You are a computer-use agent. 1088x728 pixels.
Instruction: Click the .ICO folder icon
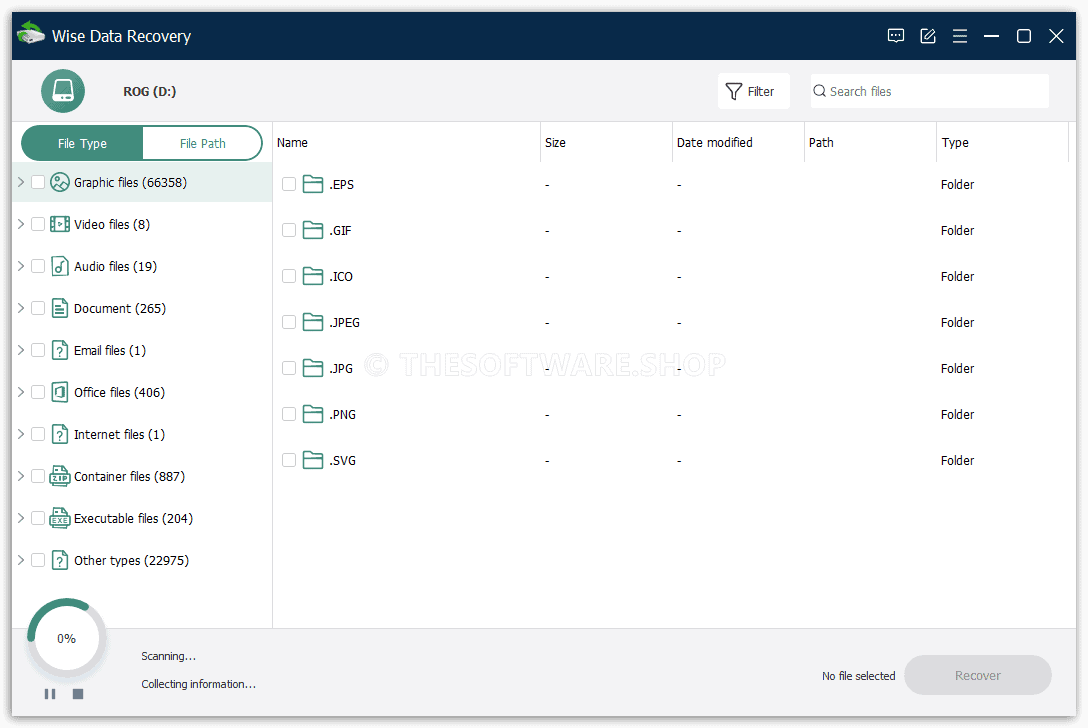click(x=313, y=276)
